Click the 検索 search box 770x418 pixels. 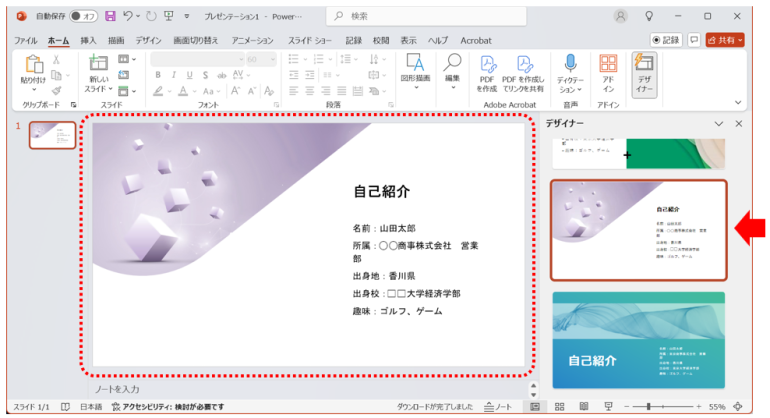426,16
